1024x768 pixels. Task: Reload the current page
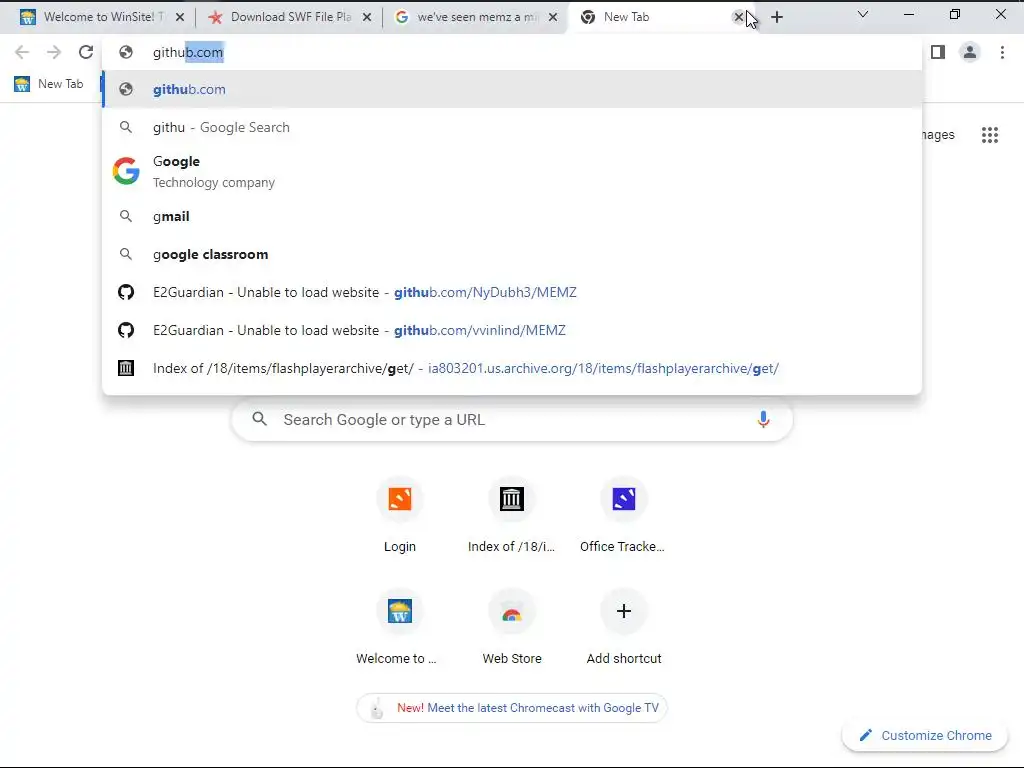tap(86, 52)
